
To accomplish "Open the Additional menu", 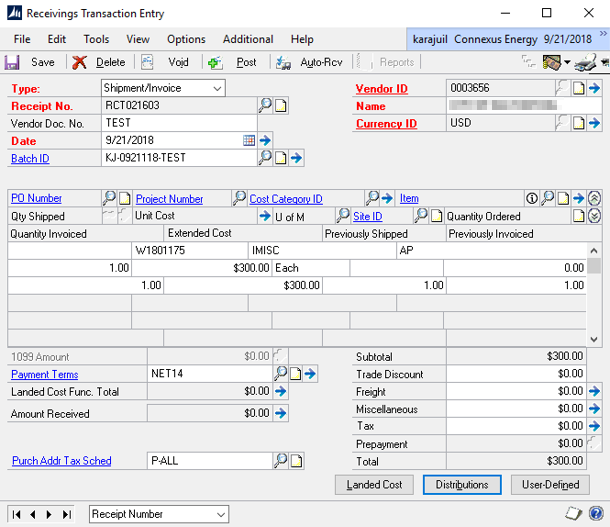I will click(248, 39).
